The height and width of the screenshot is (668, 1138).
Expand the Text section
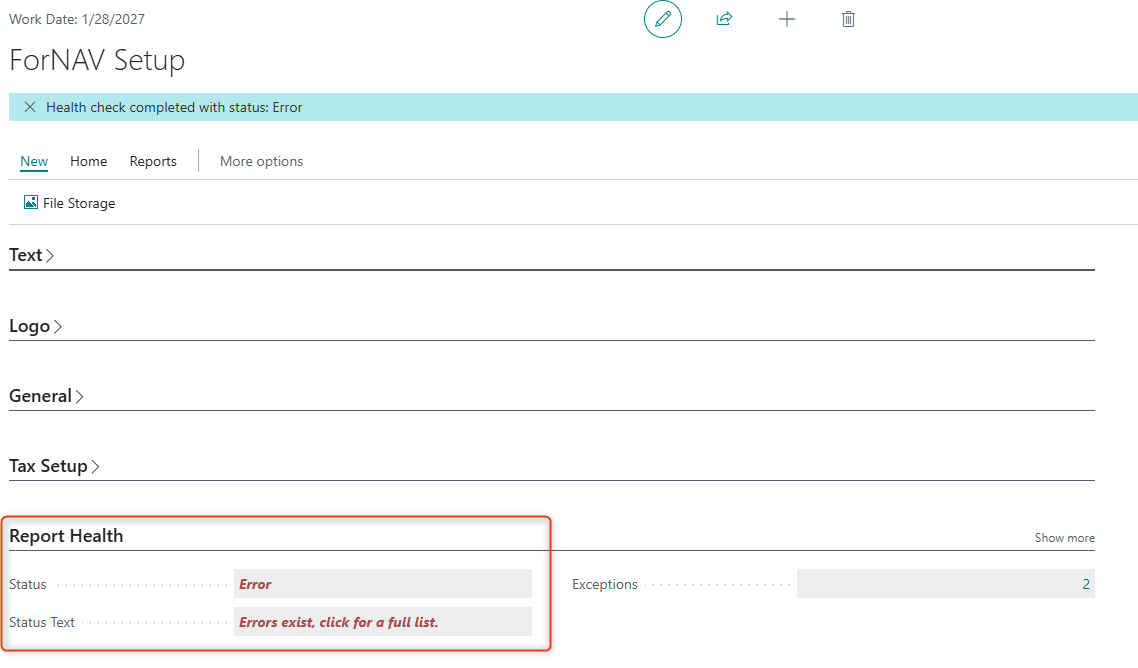pos(31,255)
